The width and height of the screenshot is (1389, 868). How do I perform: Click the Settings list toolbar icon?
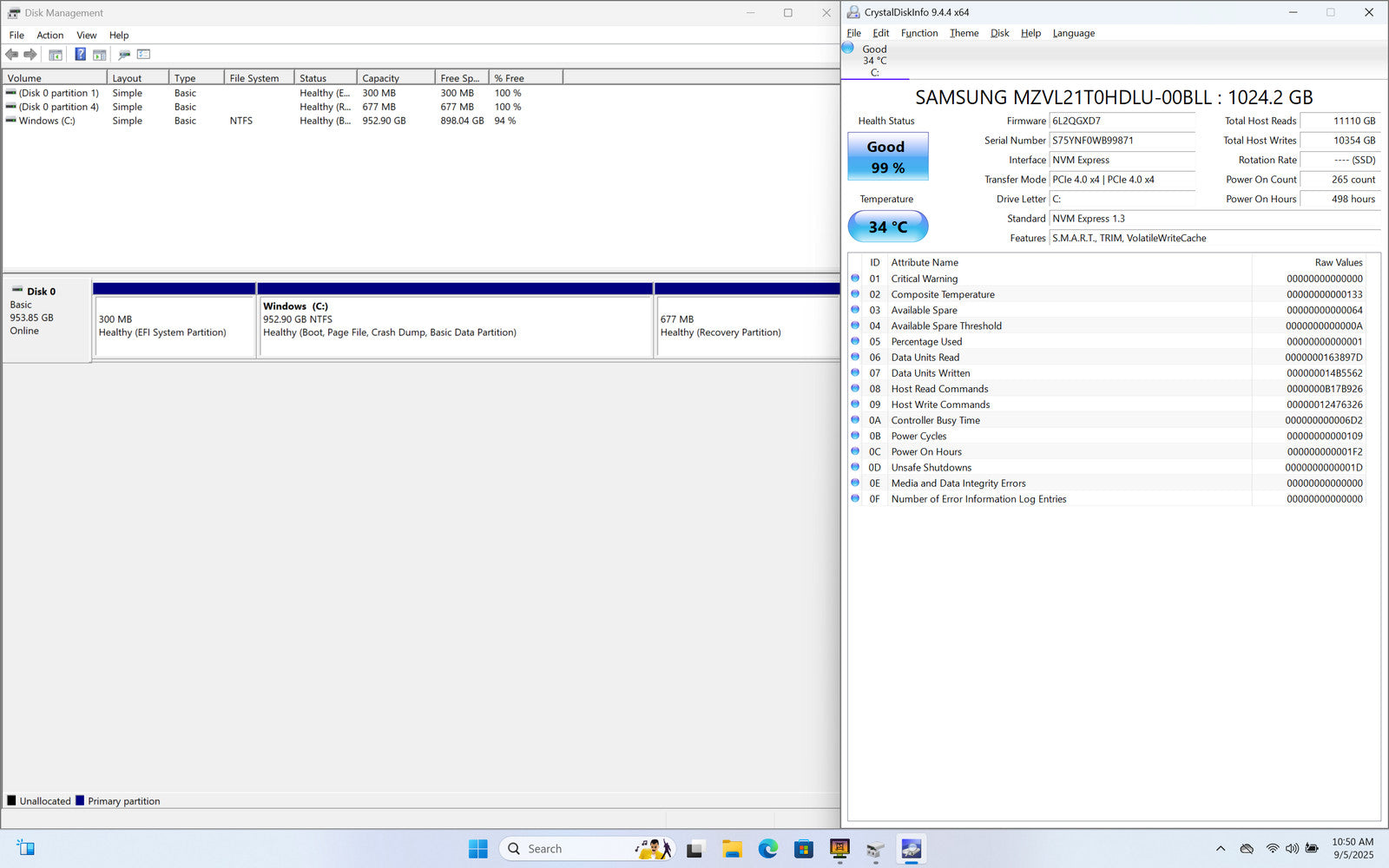click(144, 55)
